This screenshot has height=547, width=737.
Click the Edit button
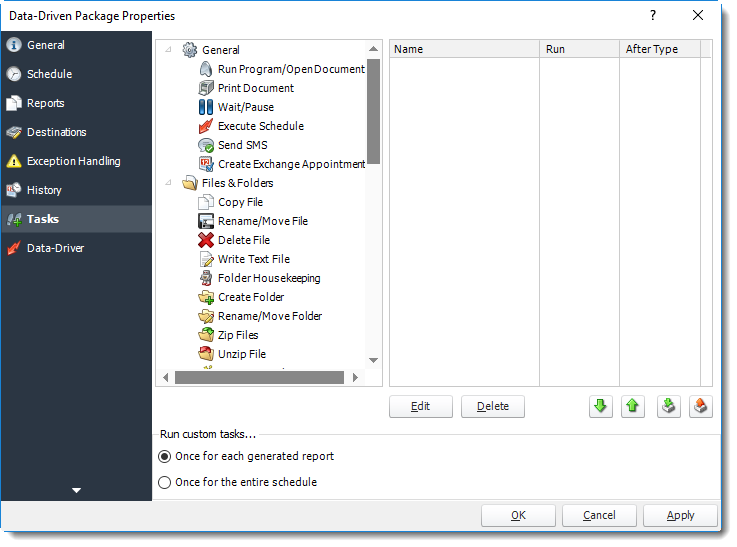point(421,406)
